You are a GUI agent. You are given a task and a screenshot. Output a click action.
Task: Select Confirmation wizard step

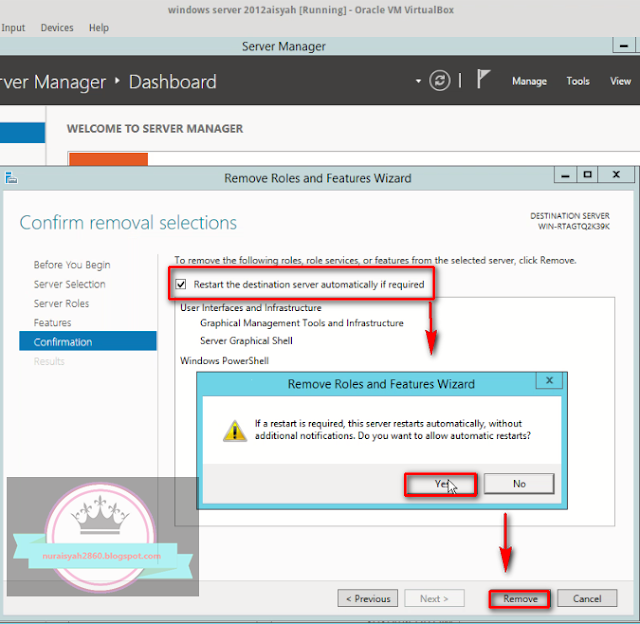88,341
